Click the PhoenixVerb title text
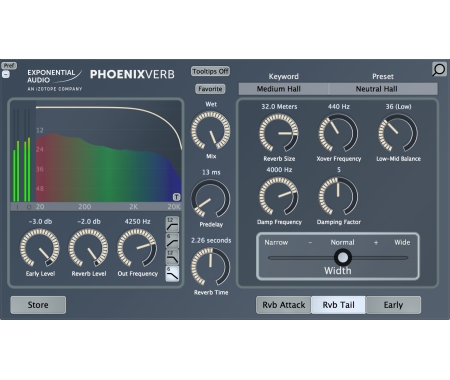The image size is (450, 380). coord(132,74)
